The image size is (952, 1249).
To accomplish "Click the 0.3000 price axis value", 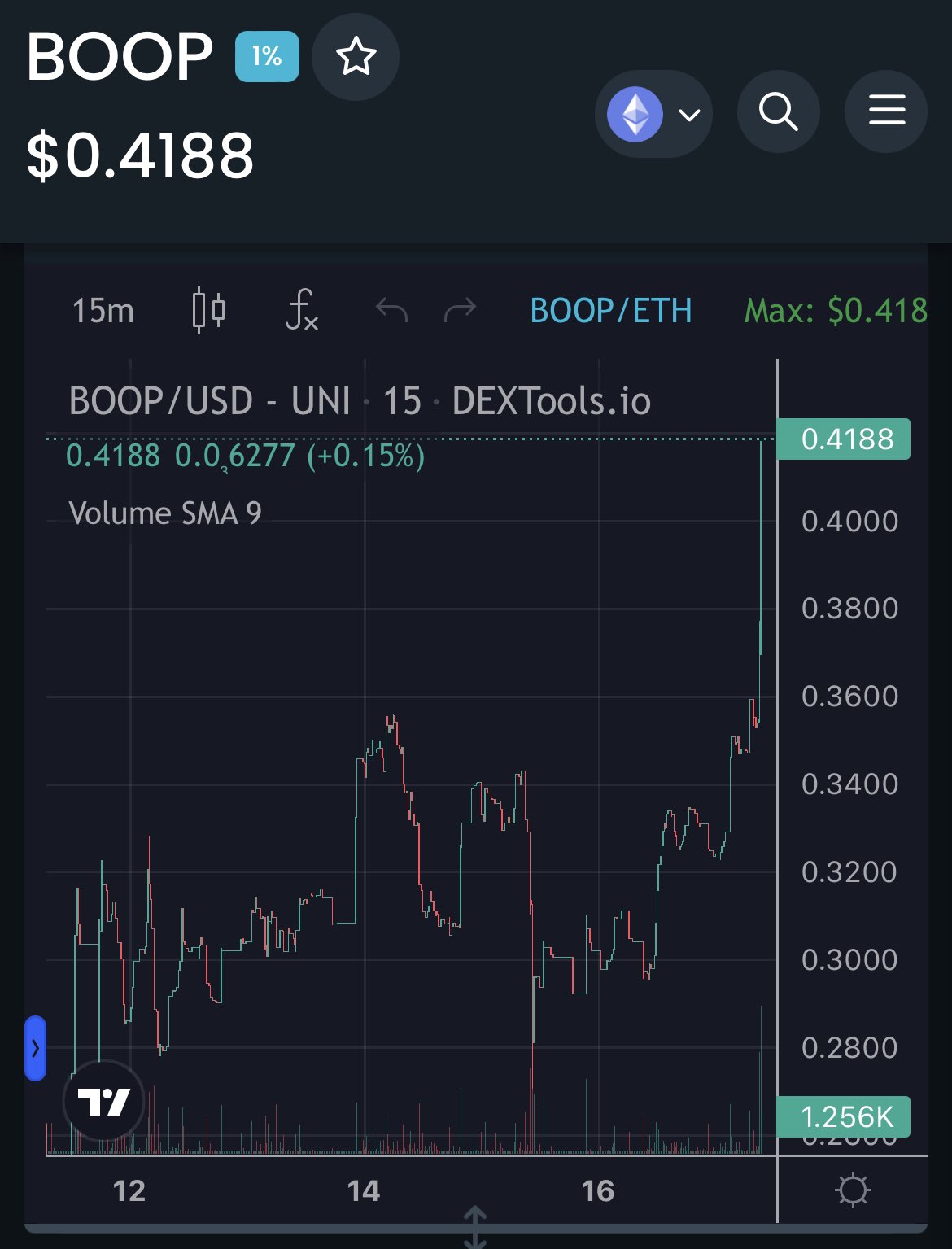I will tap(849, 960).
